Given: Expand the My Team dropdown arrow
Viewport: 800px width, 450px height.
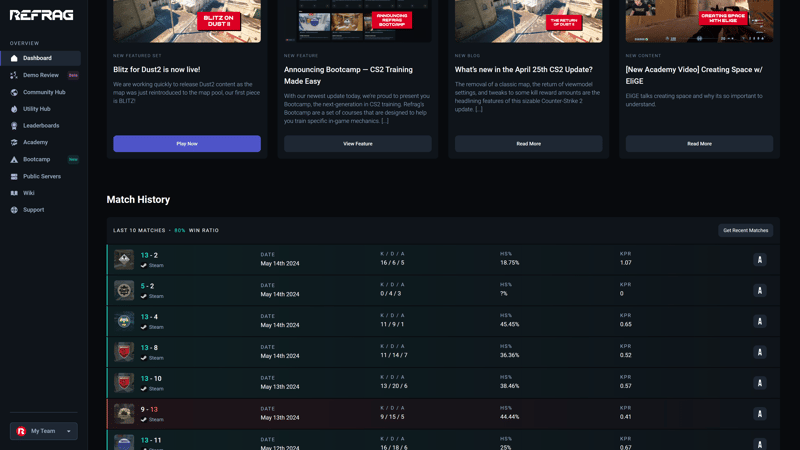Looking at the screenshot, I should pos(69,431).
